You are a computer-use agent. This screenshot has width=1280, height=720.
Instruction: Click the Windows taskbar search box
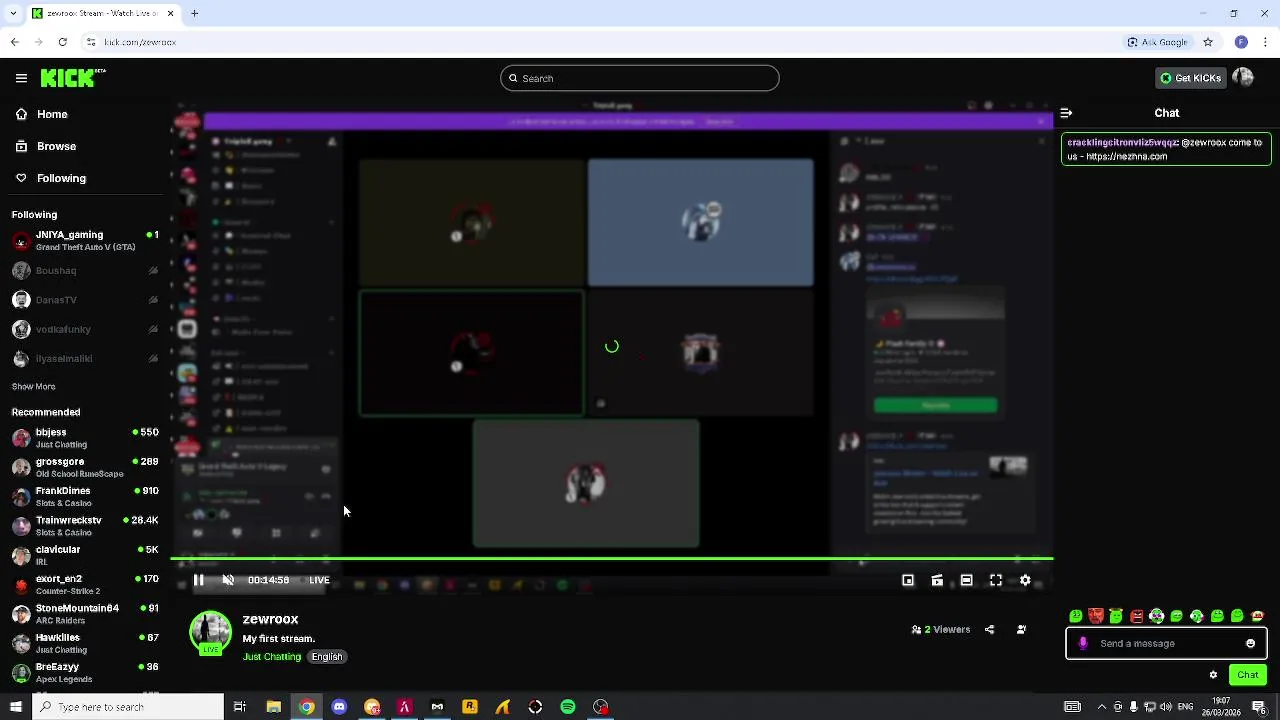pos(128,707)
